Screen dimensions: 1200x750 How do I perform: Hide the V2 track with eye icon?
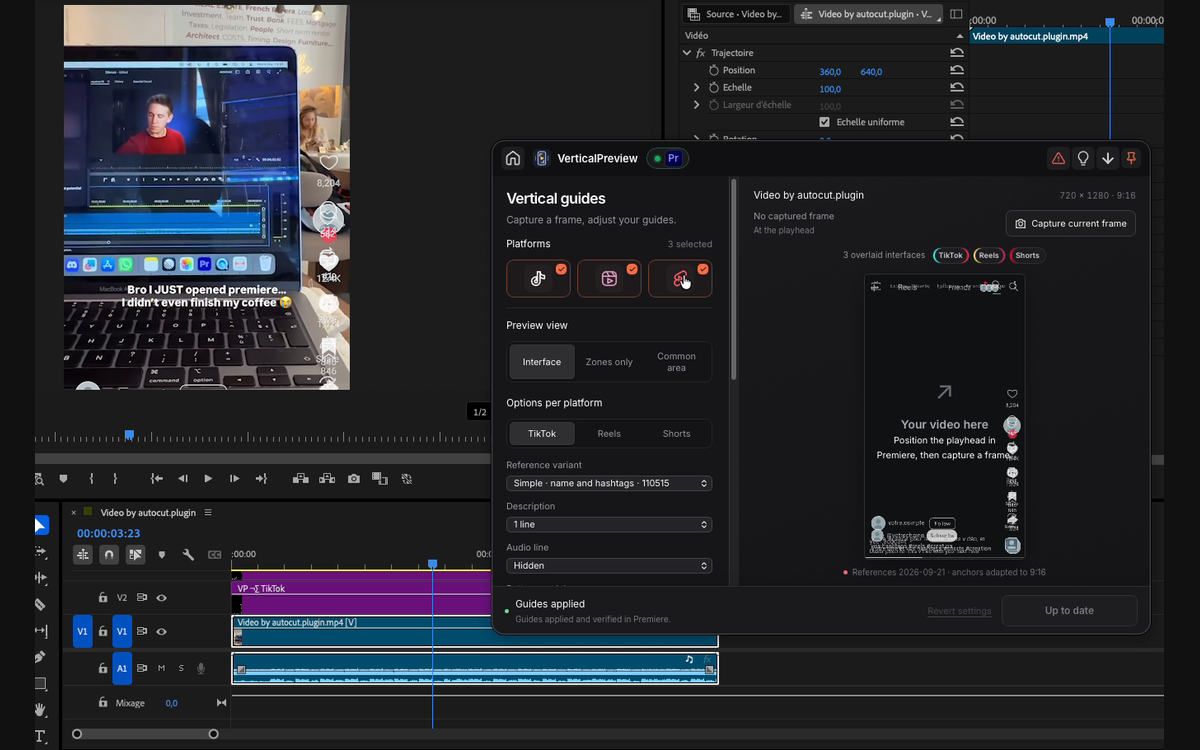(x=161, y=598)
